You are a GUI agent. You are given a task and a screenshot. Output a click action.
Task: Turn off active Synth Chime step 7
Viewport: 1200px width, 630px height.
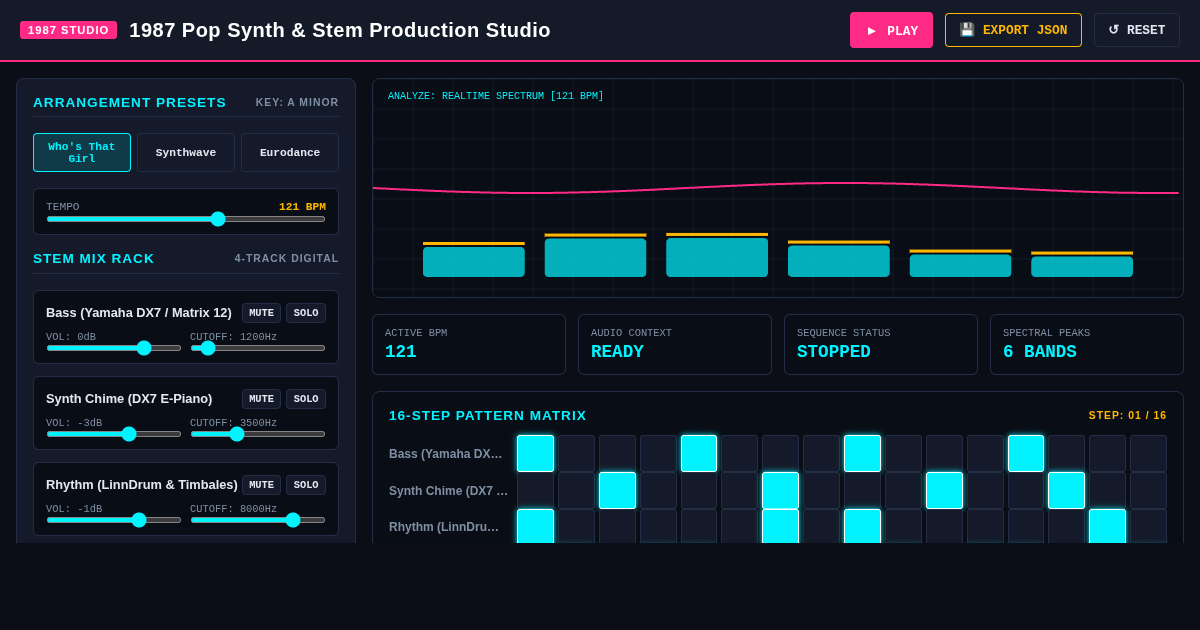[x=780, y=490]
